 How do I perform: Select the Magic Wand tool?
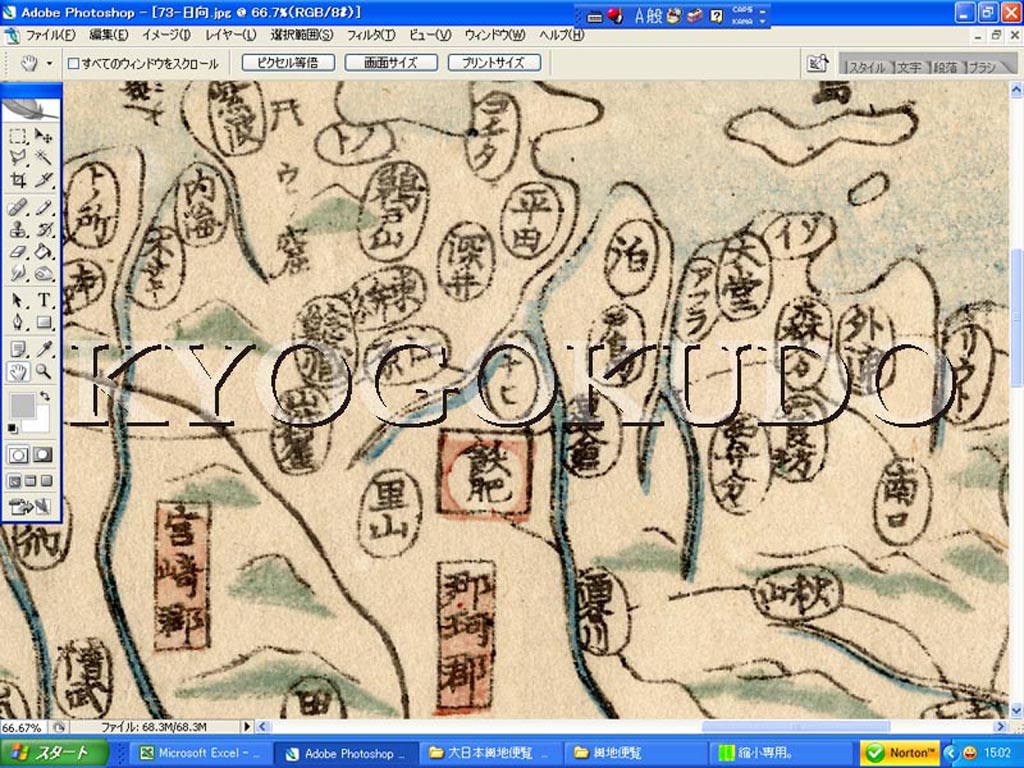click(43, 157)
